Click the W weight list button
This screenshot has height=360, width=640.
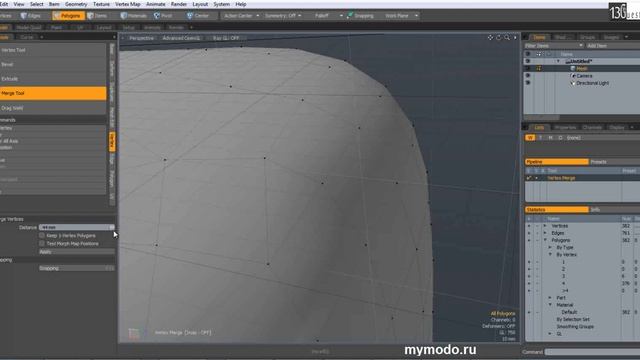(530, 138)
